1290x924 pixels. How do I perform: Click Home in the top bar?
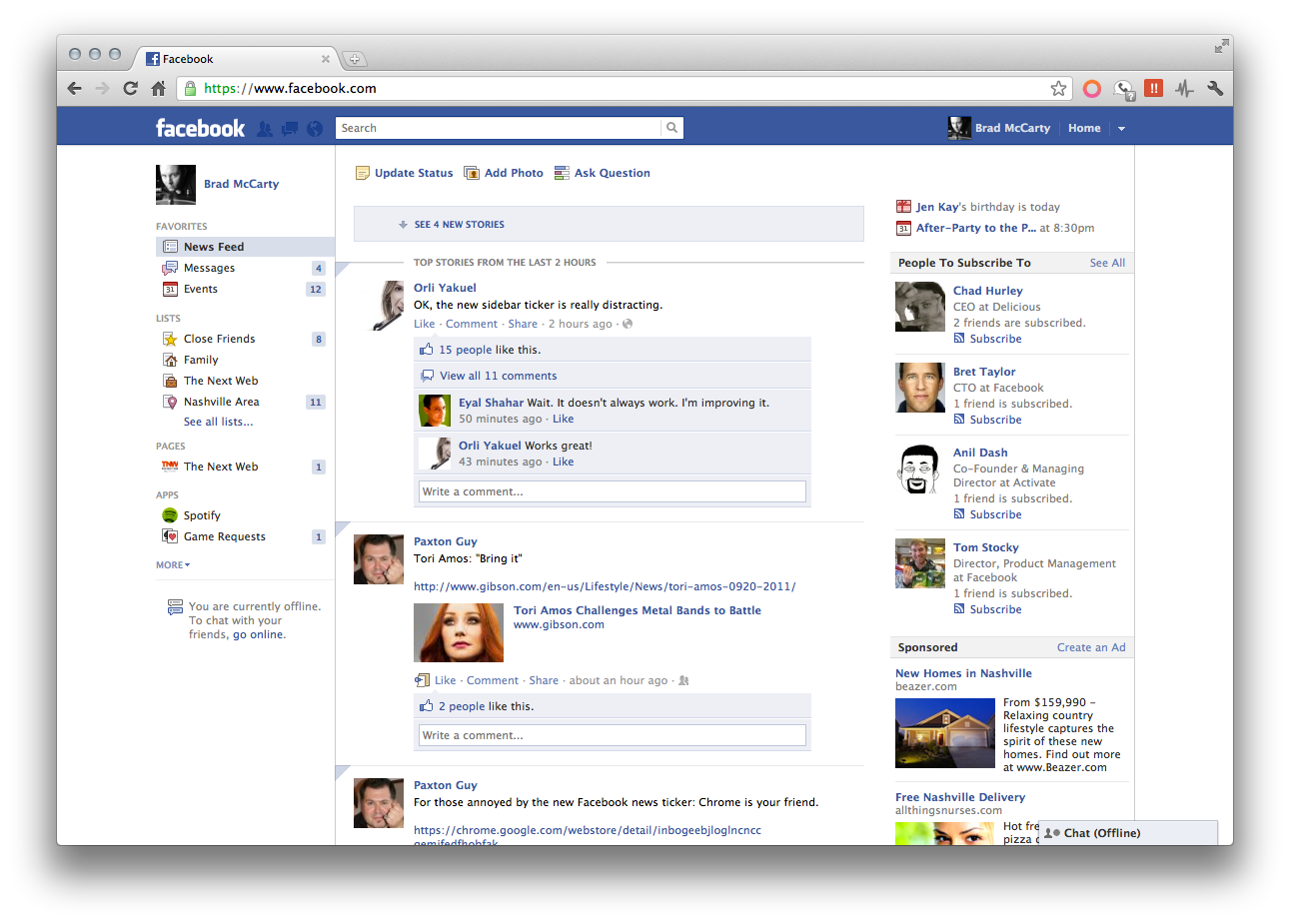(1084, 128)
